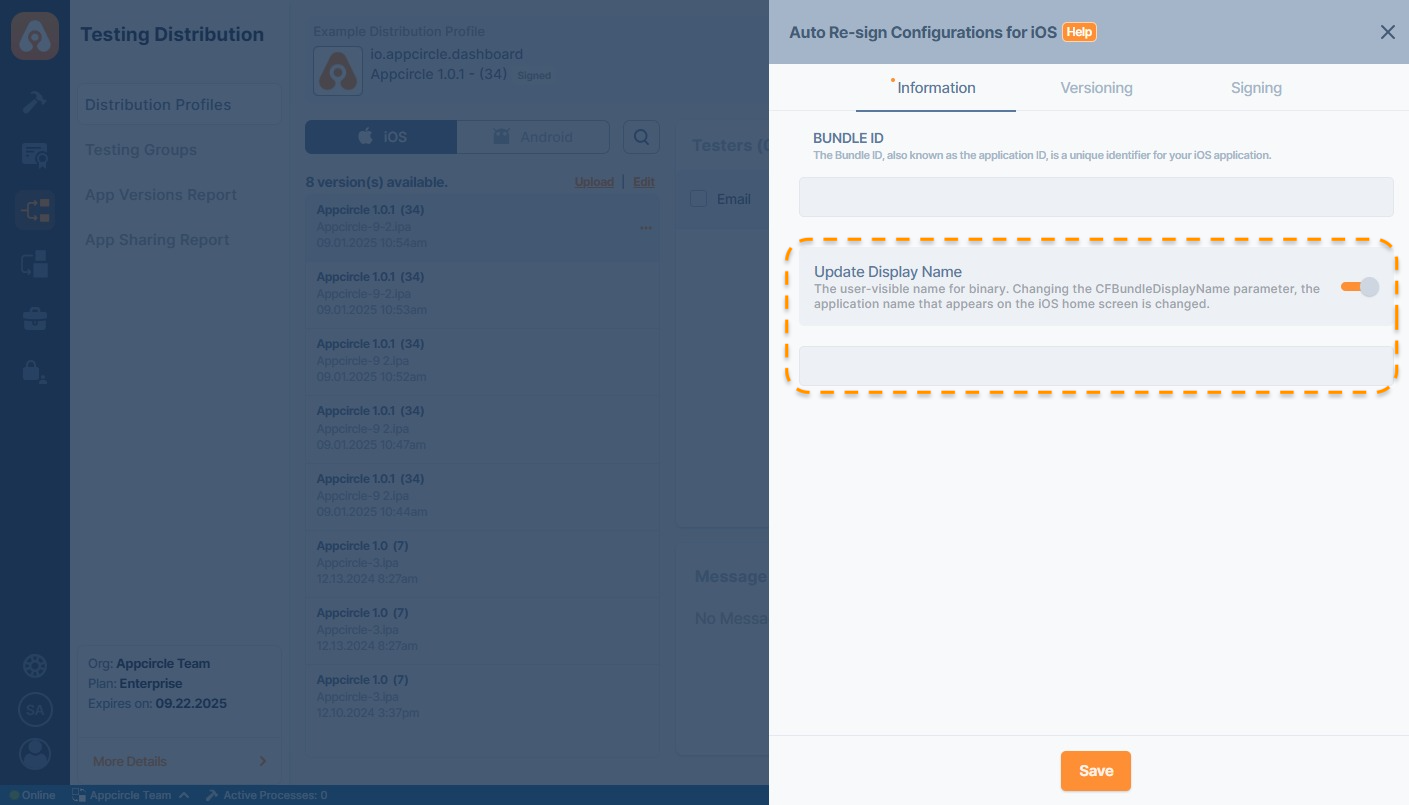Viewport: 1409px width, 805px height.
Task: Click the orange Save button
Action: pyautogui.click(x=1096, y=771)
